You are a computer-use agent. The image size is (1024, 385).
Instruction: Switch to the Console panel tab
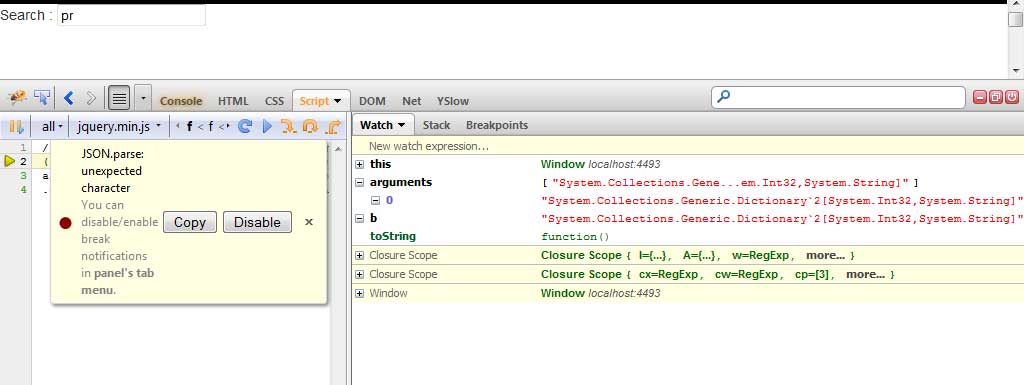point(181,101)
